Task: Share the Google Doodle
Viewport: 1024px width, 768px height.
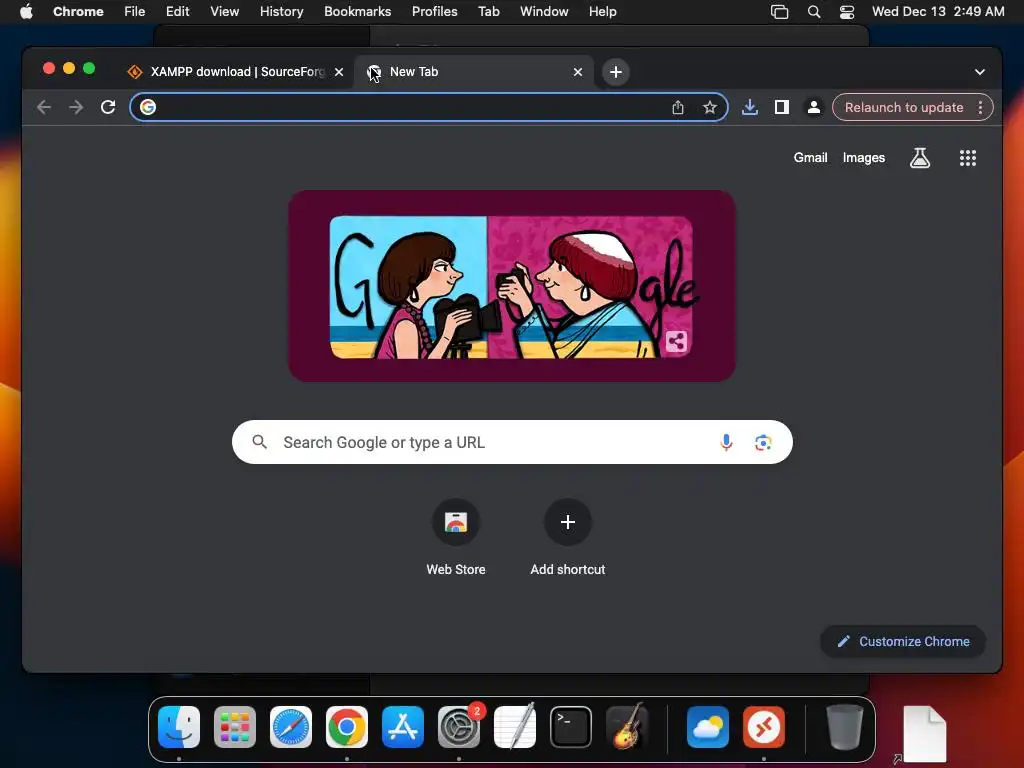Action: click(677, 341)
